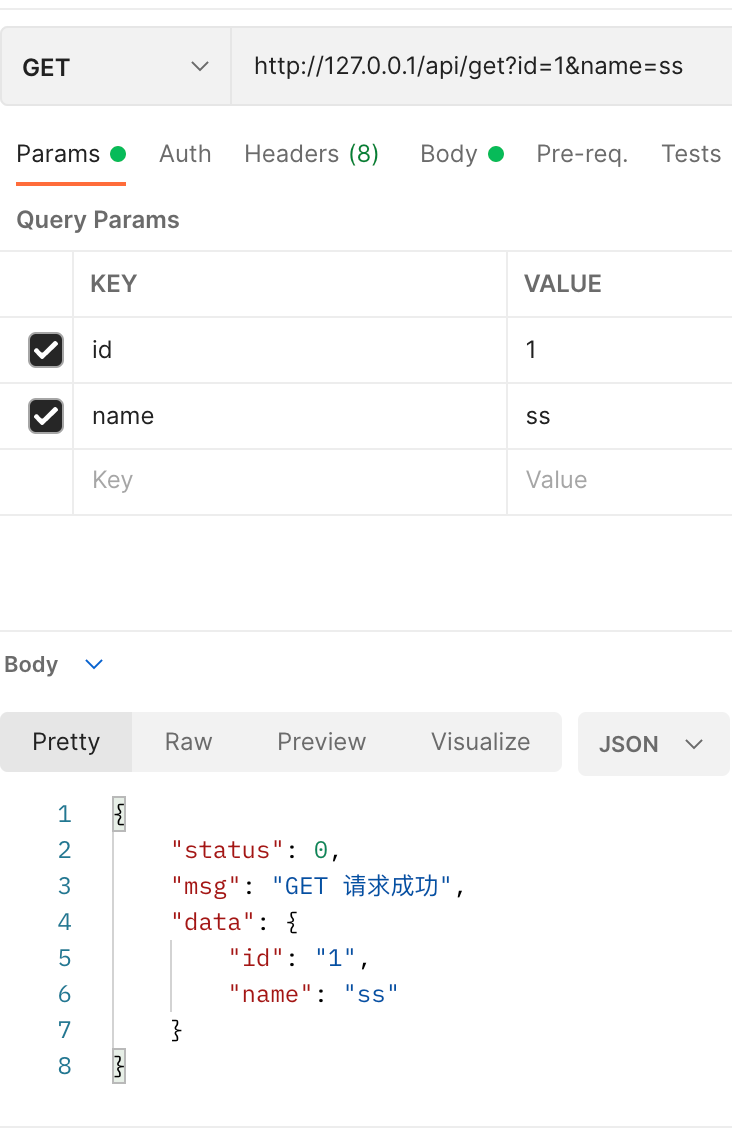Expand the response Body chevron

94,665
